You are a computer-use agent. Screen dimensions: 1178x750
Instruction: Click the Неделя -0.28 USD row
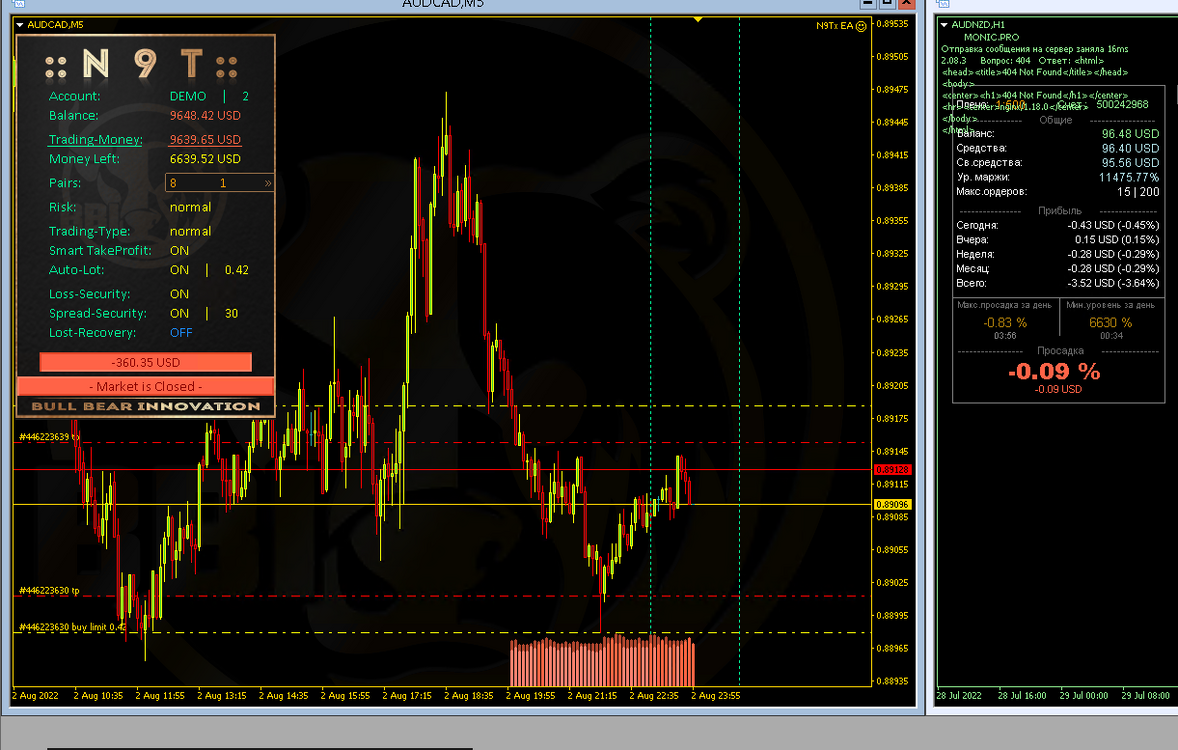click(x=1057, y=254)
